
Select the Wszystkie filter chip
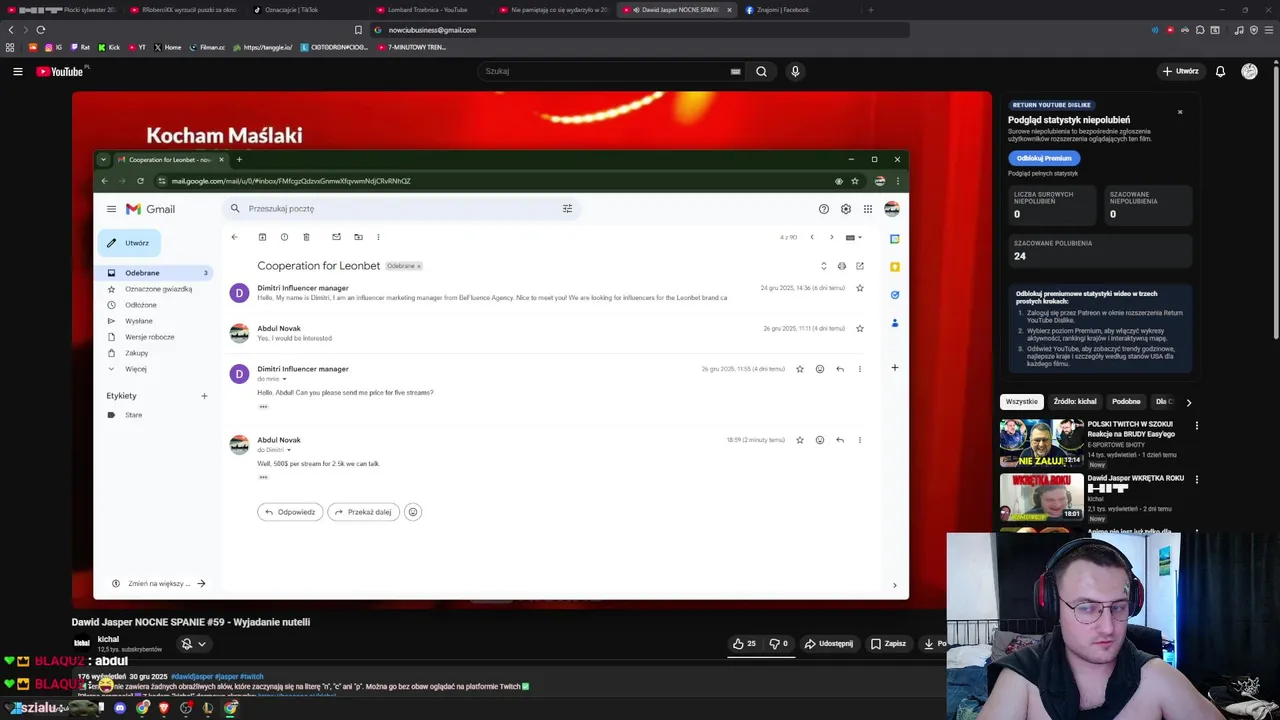(x=1022, y=402)
